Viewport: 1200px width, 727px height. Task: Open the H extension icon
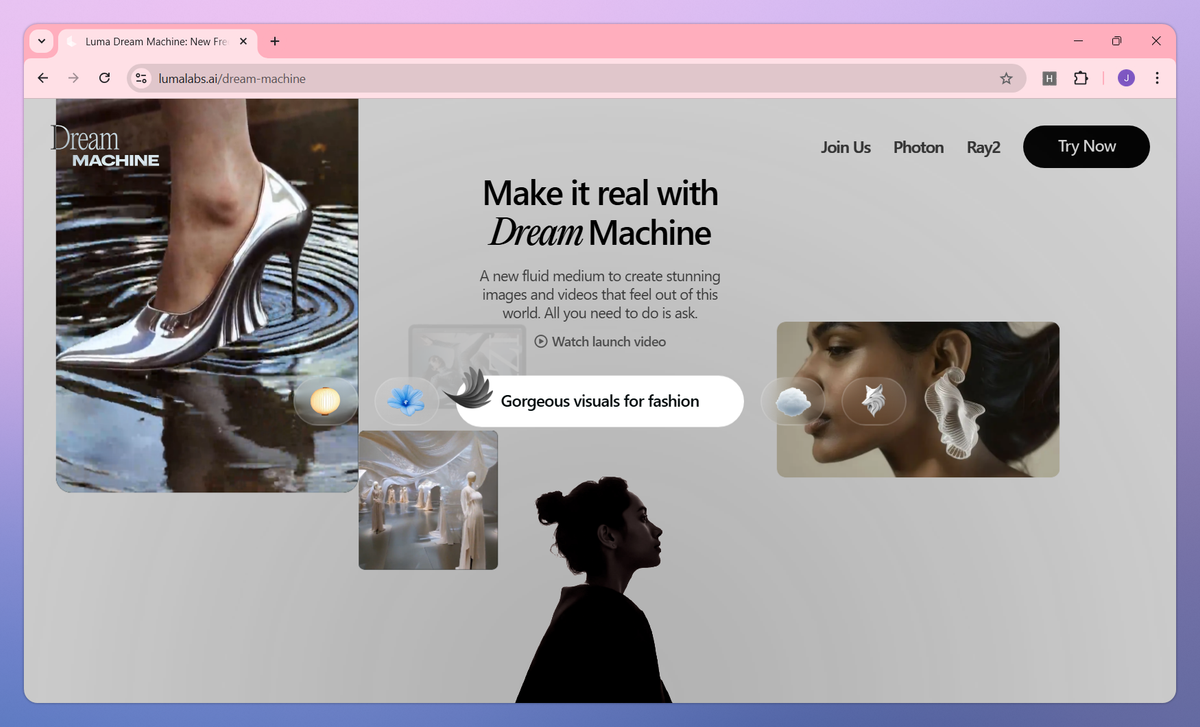pyautogui.click(x=1049, y=78)
